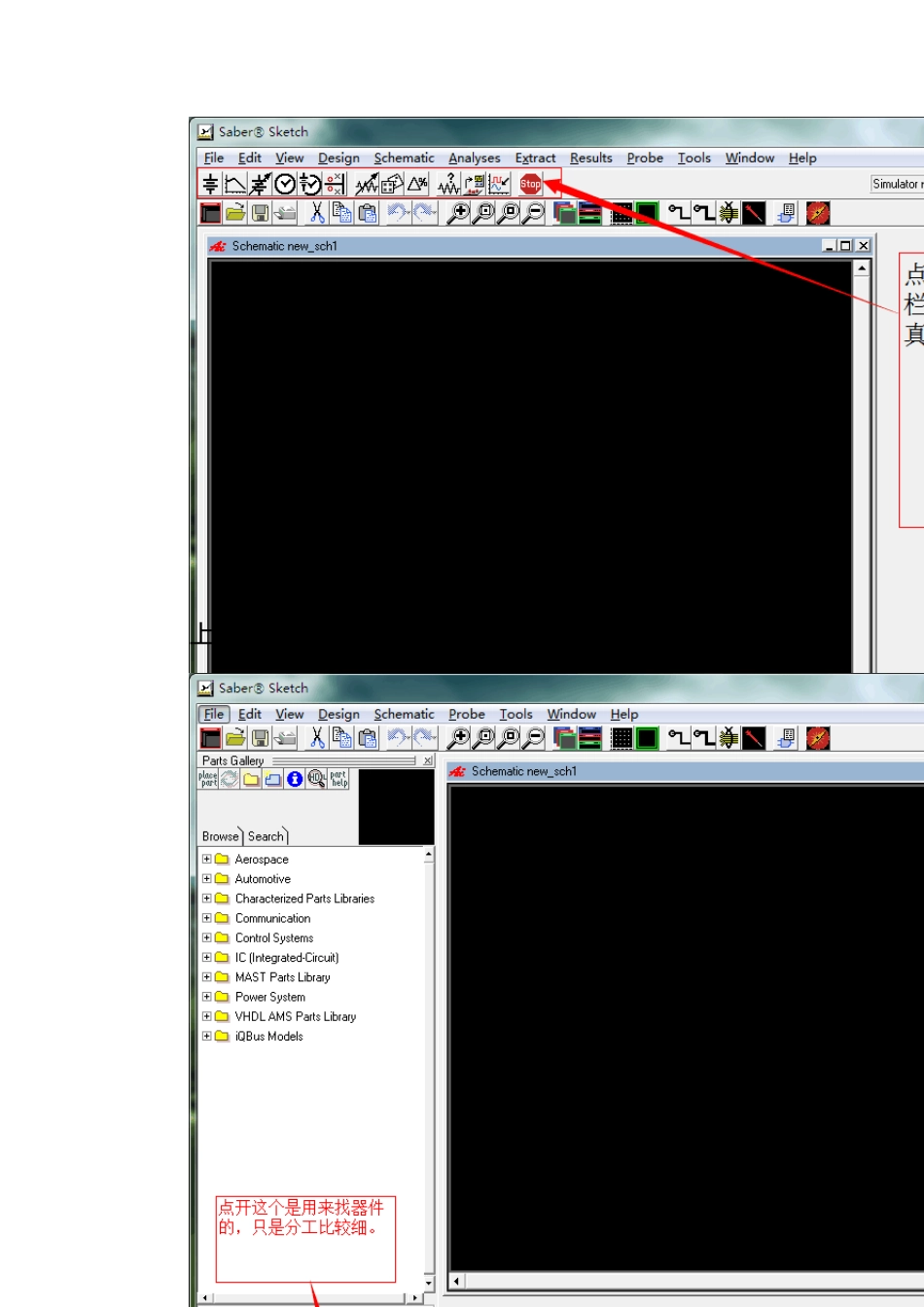
Task: Switch to the Search tab in Parts Gallery
Action: point(267,836)
